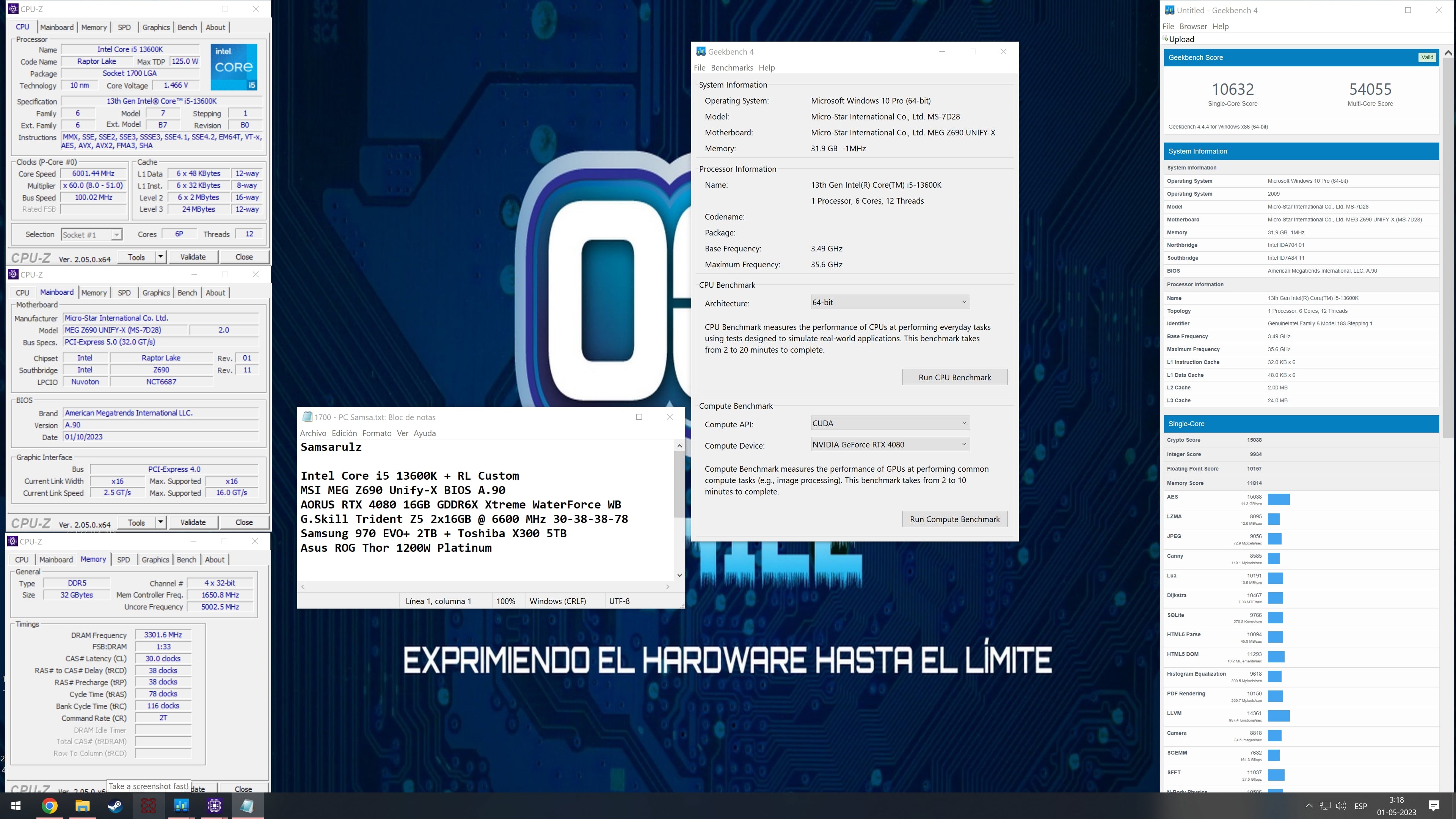Click the Crypto Score value 15038
This screenshot has height=819, width=1456.
1254,440
